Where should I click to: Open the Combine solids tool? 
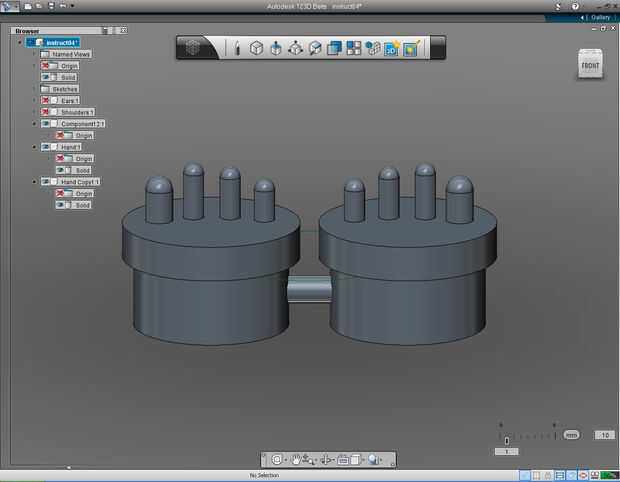(335, 47)
